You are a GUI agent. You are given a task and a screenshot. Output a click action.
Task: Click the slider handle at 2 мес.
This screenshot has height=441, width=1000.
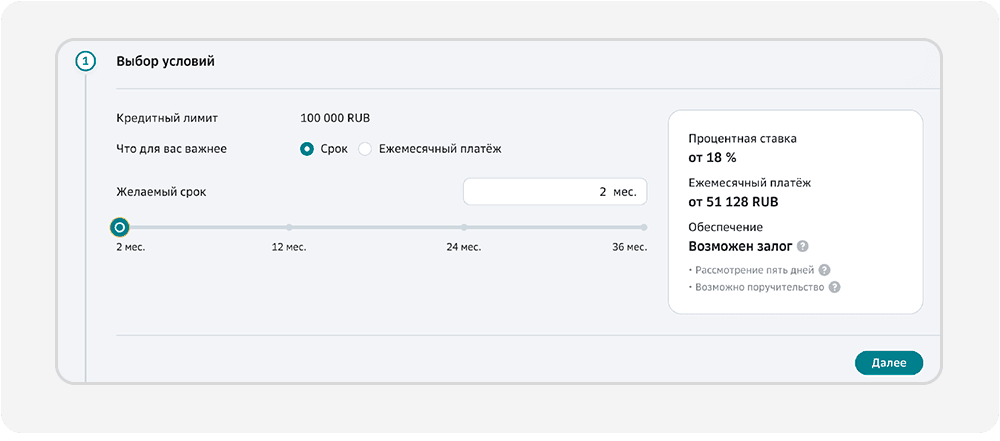(120, 227)
